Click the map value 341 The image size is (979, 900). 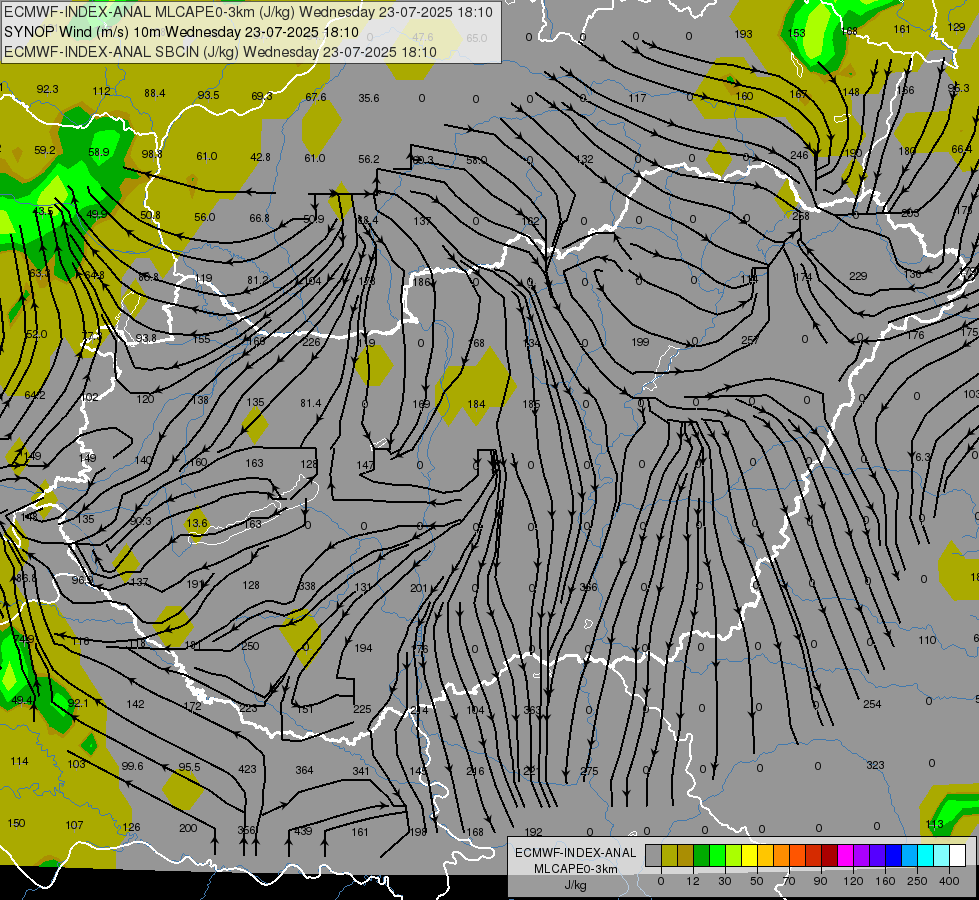[361, 771]
